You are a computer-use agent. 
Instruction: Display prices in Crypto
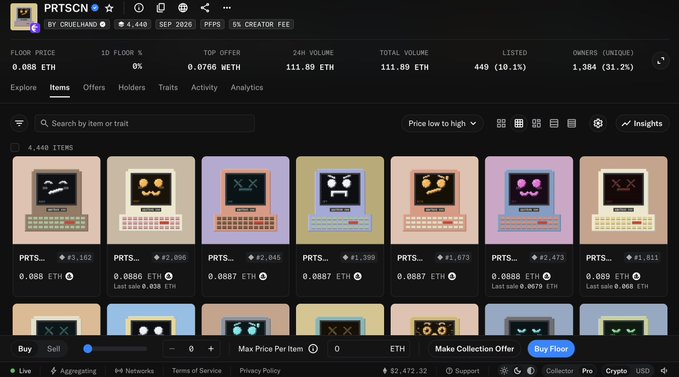[x=616, y=371]
